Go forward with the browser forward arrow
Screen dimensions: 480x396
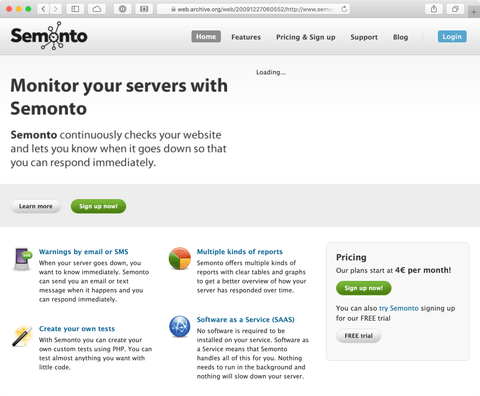[56, 9]
